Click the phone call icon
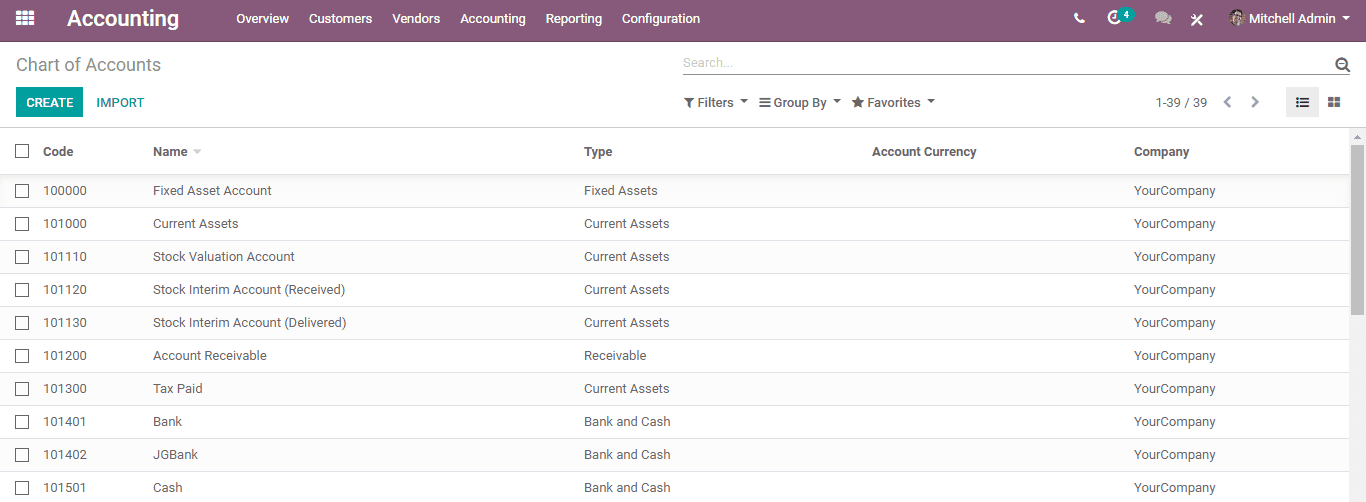Screen dimensions: 1366x502 (x=1079, y=18)
